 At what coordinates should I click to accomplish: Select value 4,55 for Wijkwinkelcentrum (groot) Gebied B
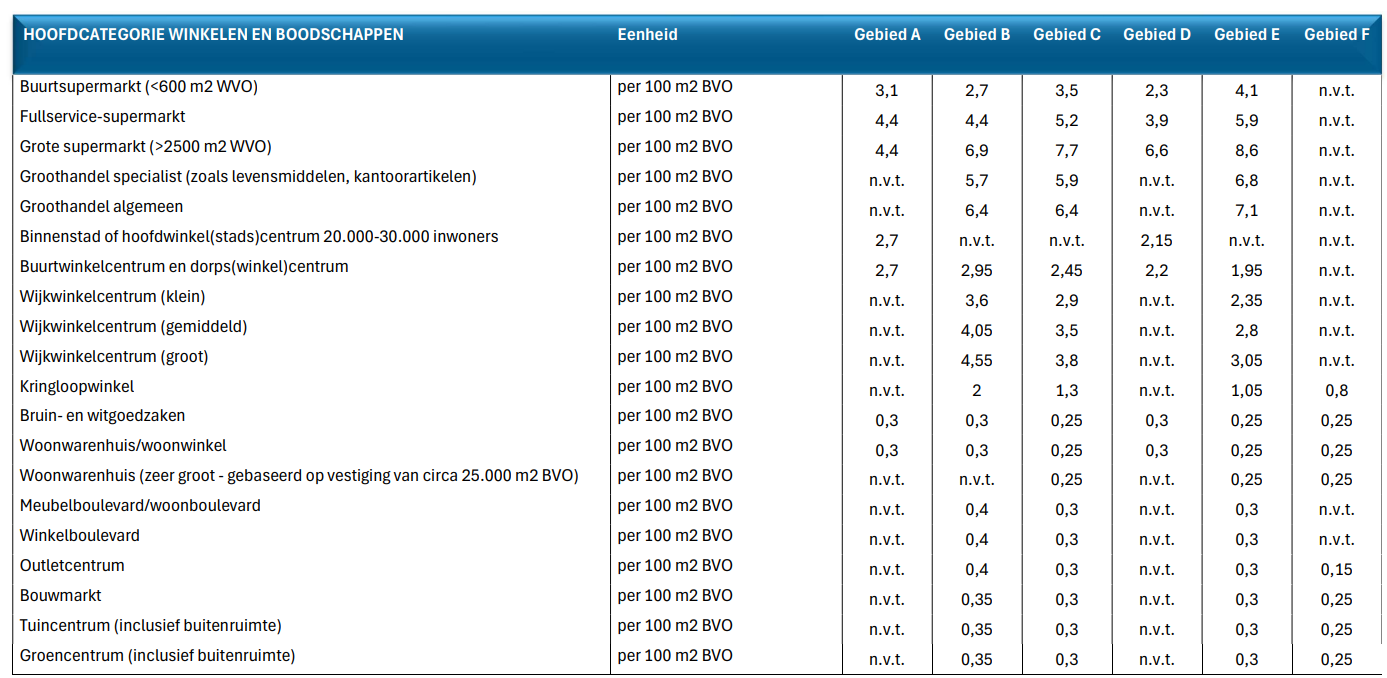pyautogui.click(x=974, y=358)
